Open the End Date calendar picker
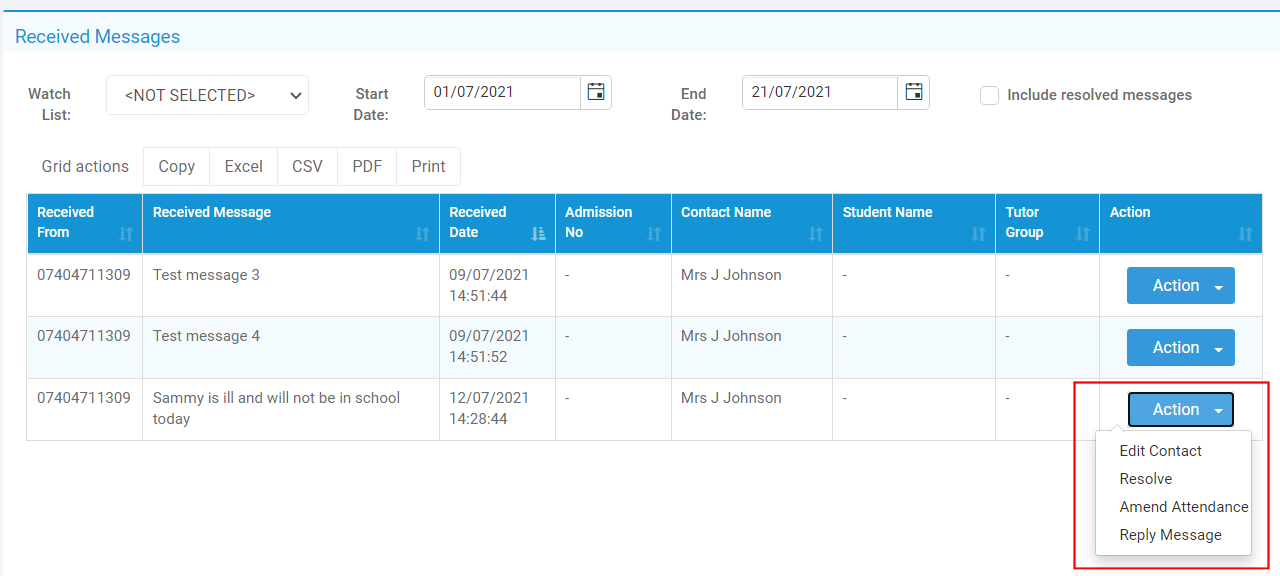The width and height of the screenshot is (1280, 576). 913,92
